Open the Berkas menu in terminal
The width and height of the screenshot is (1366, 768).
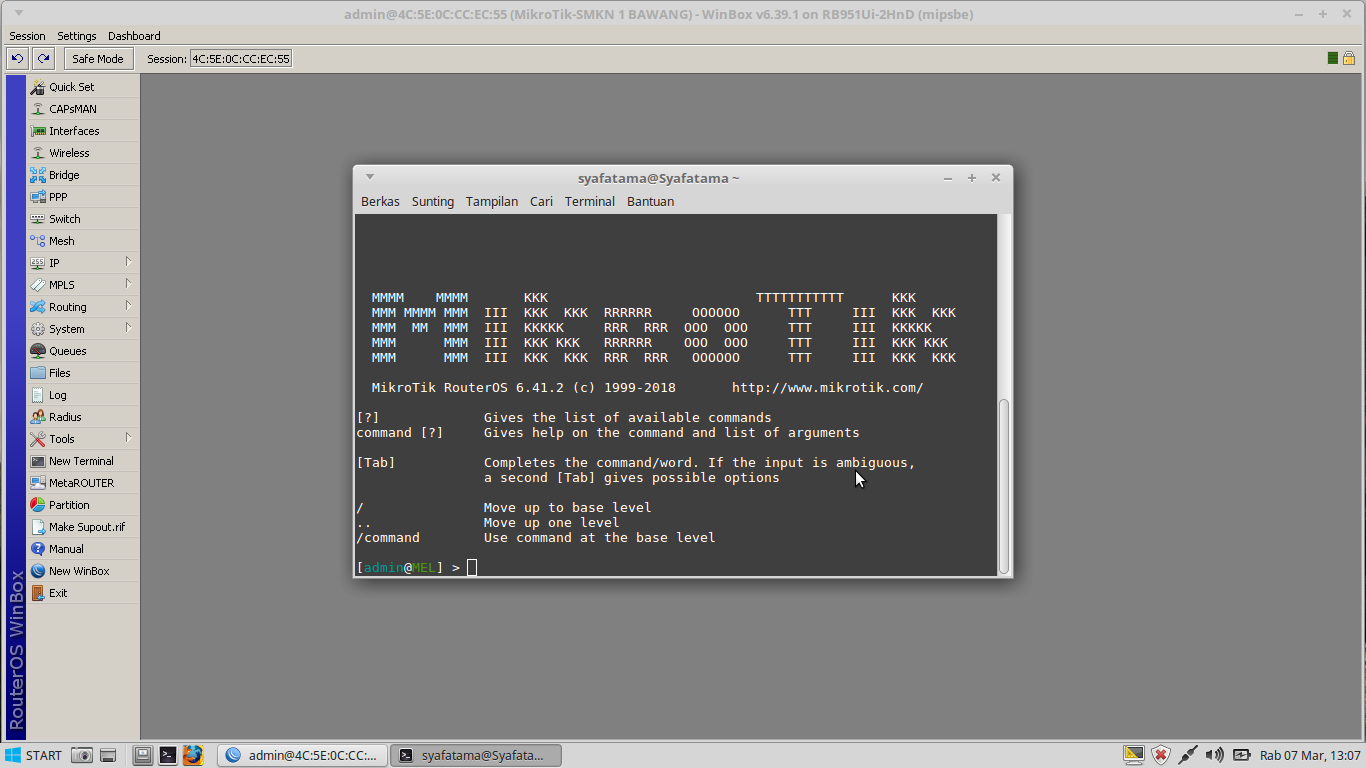[x=380, y=201]
